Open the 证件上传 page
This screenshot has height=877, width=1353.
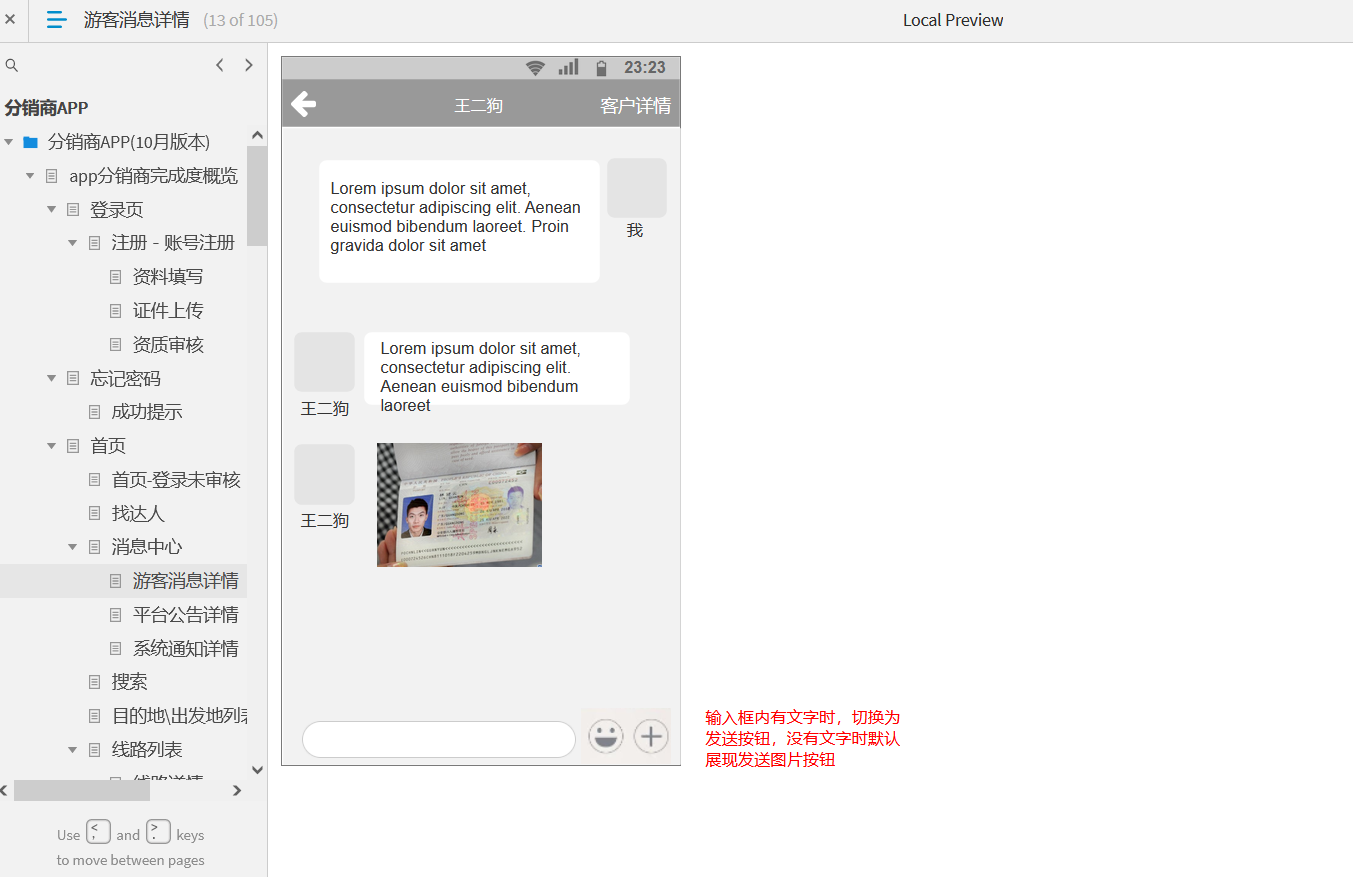pyautogui.click(x=168, y=311)
